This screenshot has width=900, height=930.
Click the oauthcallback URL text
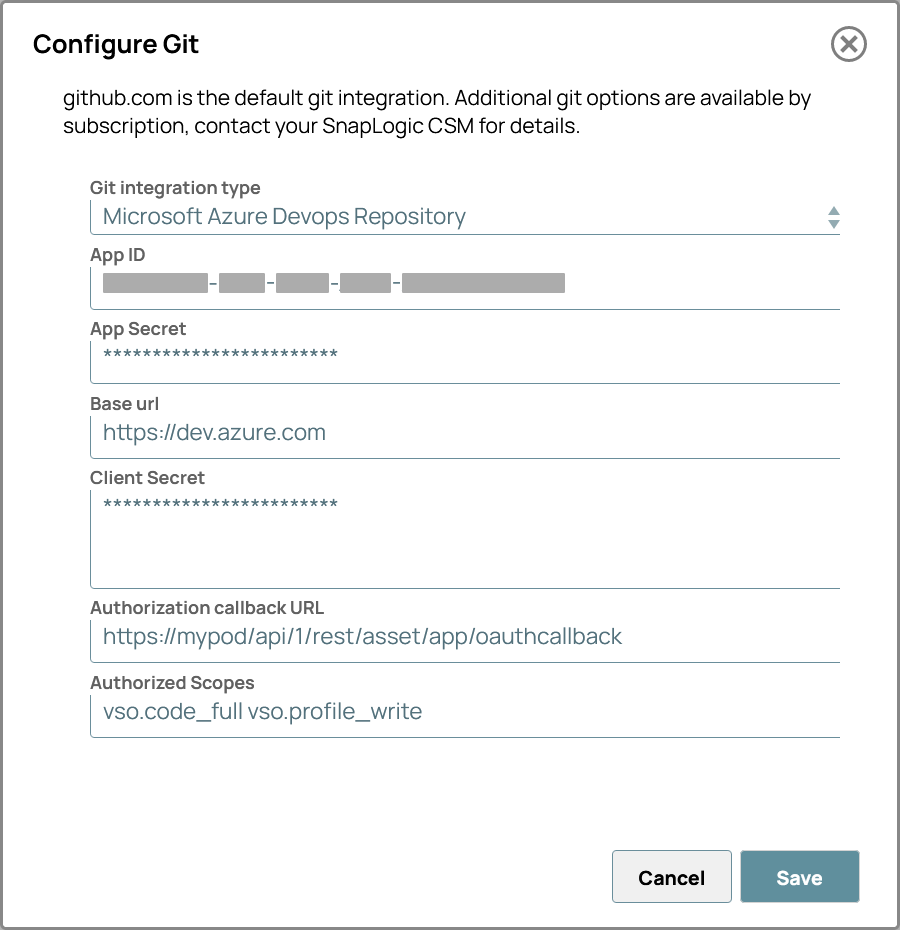pos(361,636)
